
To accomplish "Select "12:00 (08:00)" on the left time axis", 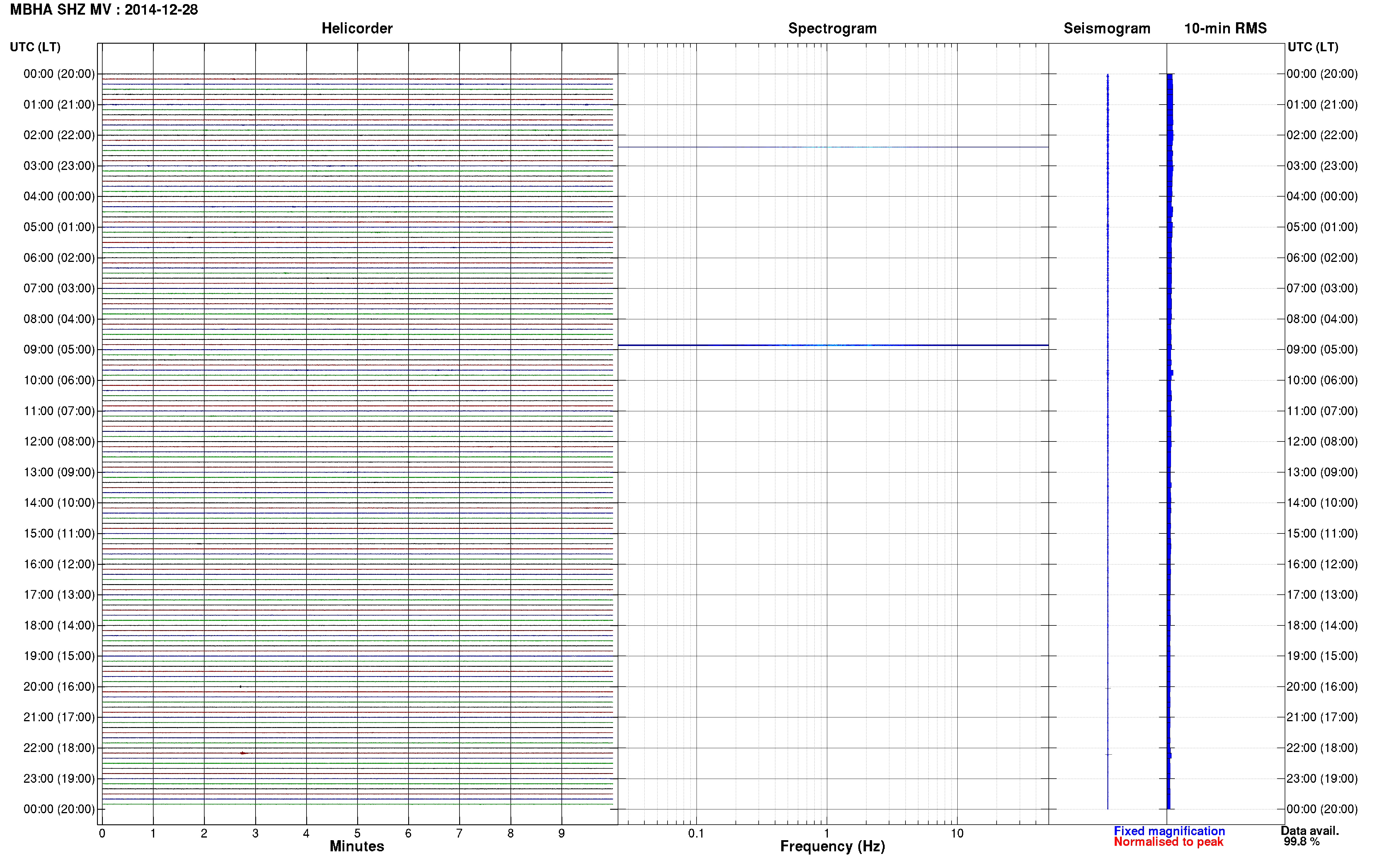I will pos(59,441).
